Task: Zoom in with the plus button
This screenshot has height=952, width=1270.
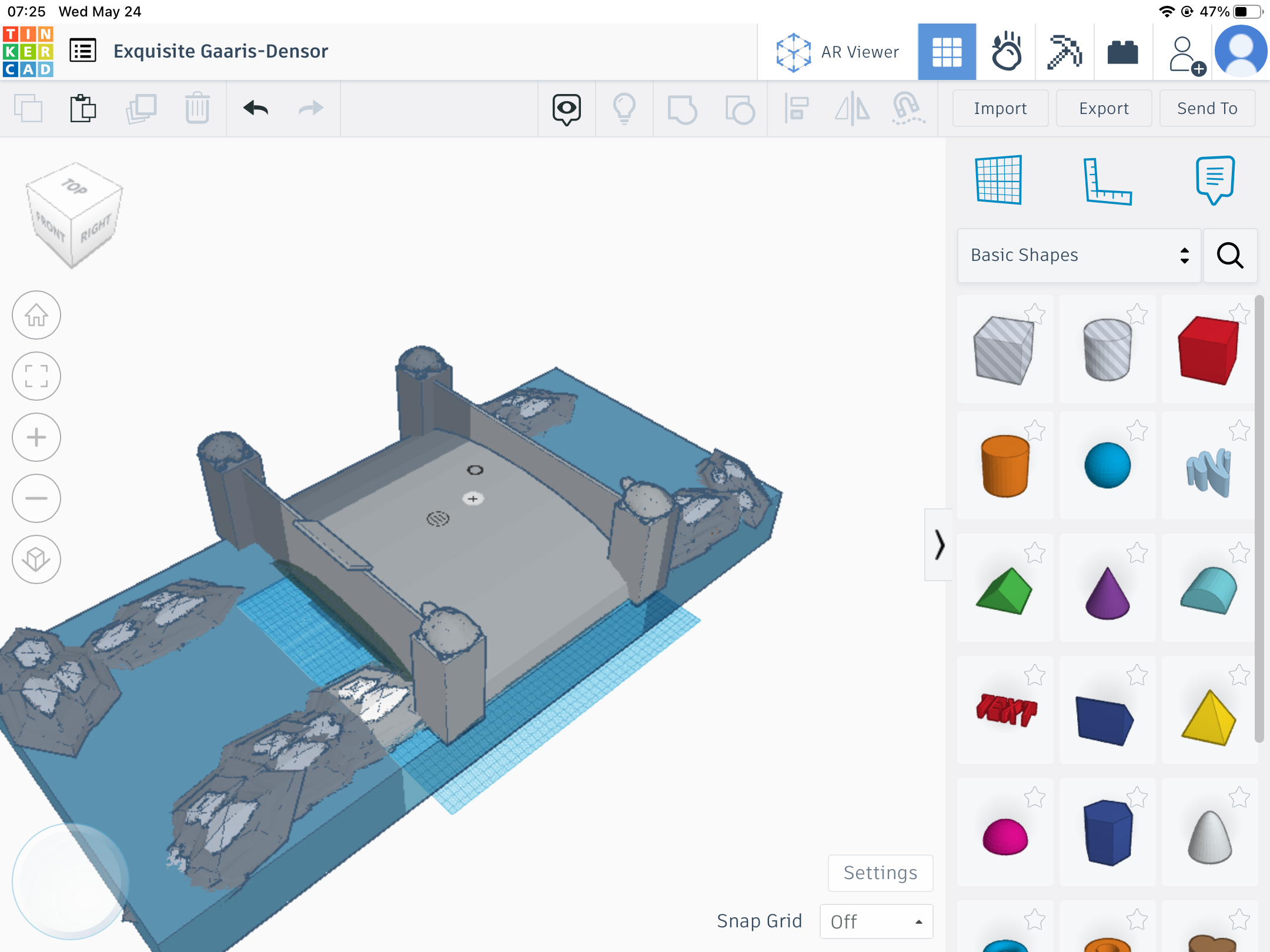Action: point(36,437)
